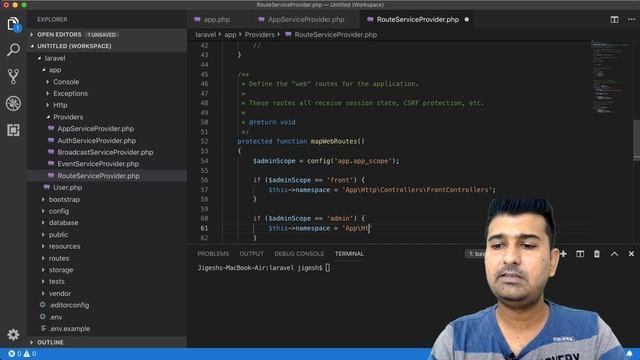The height and width of the screenshot is (360, 640).
Task: Click mapWebRoutes function name on line 52
Action: [333, 141]
